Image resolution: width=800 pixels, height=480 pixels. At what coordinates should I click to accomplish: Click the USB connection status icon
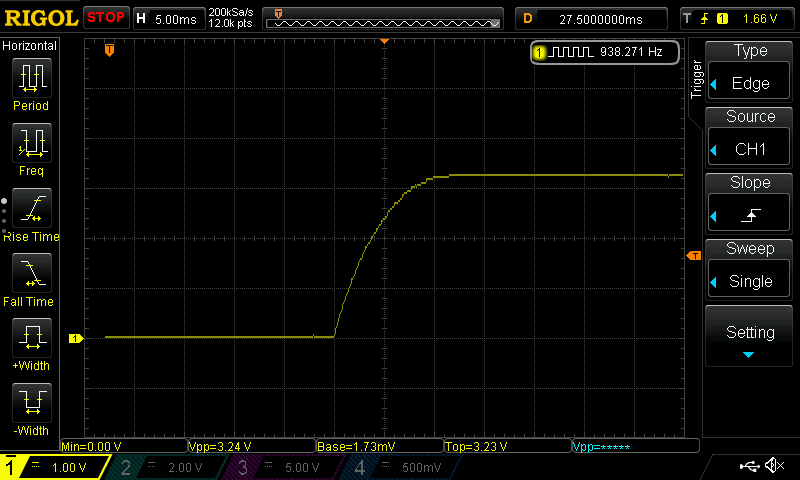point(749,466)
